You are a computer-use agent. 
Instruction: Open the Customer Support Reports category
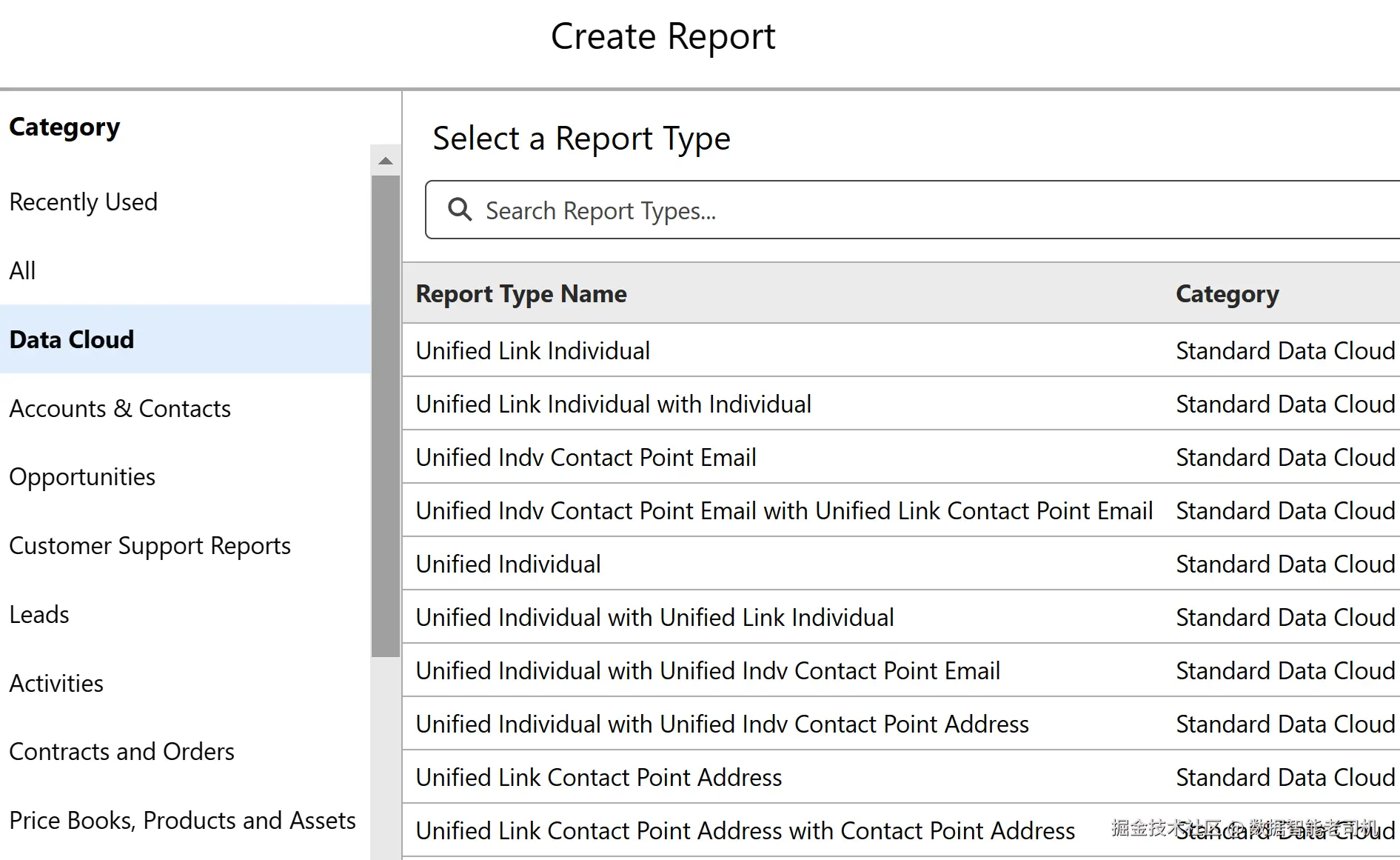tap(150, 546)
